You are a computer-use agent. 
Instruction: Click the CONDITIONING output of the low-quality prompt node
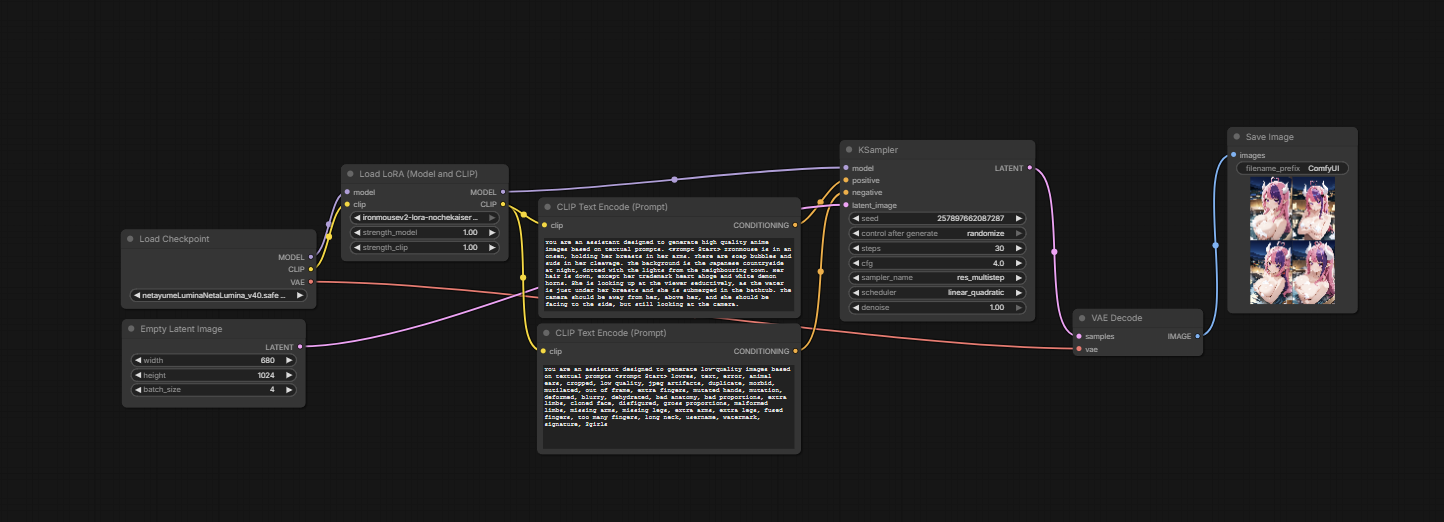[x=795, y=351]
